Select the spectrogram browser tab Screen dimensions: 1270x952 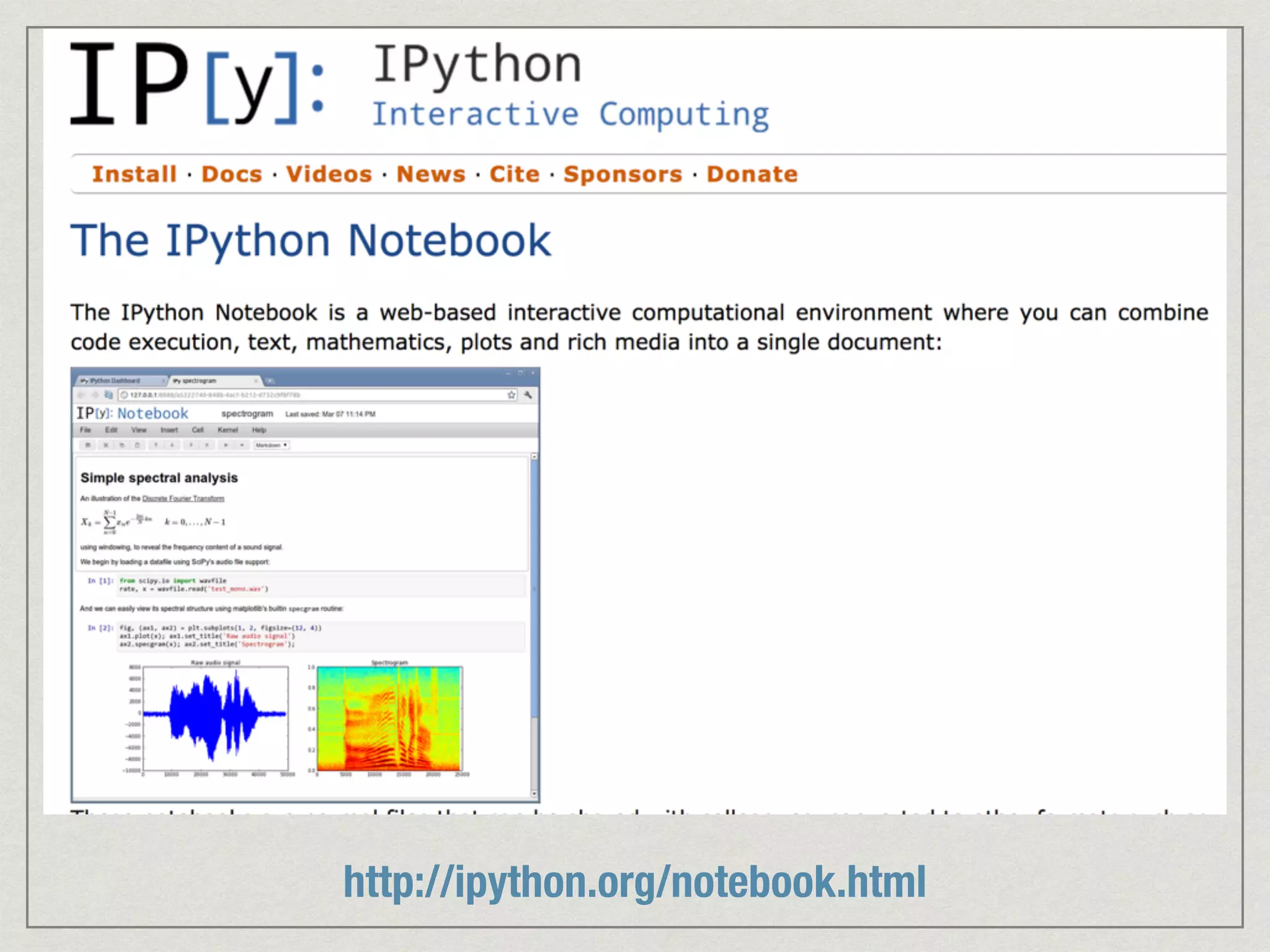tap(215, 381)
